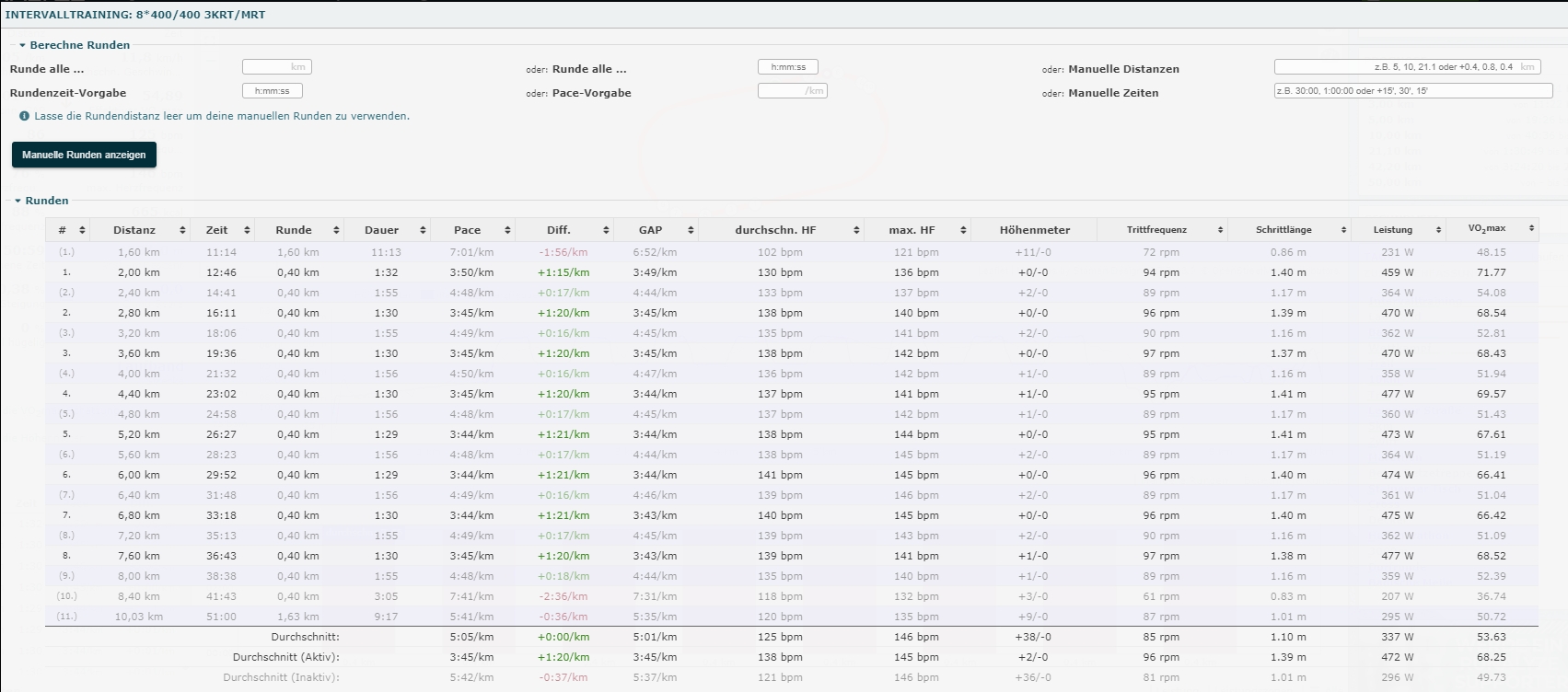Click the sort icon in Distanz column
This screenshot has width=1568, height=692.
(182, 230)
